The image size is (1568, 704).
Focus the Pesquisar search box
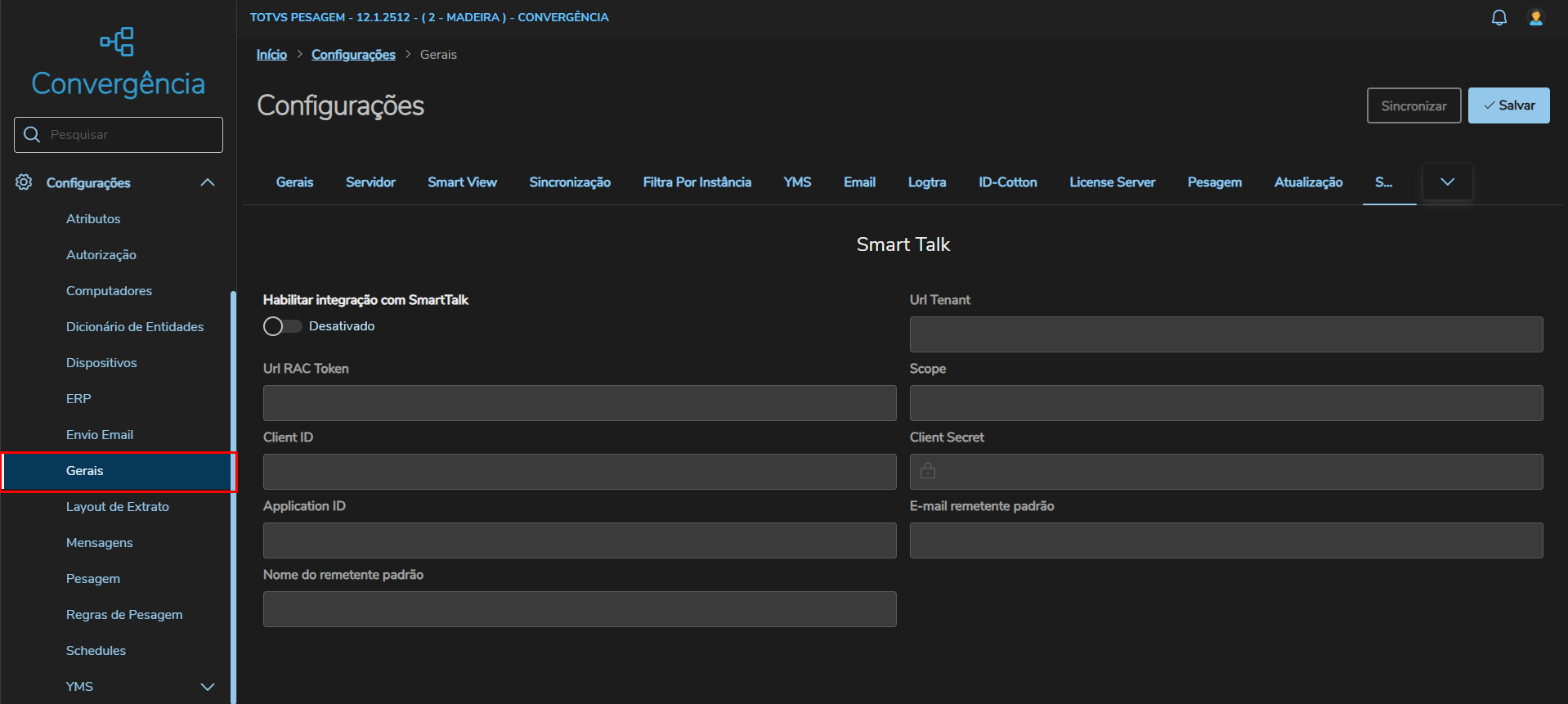pyautogui.click(x=131, y=135)
